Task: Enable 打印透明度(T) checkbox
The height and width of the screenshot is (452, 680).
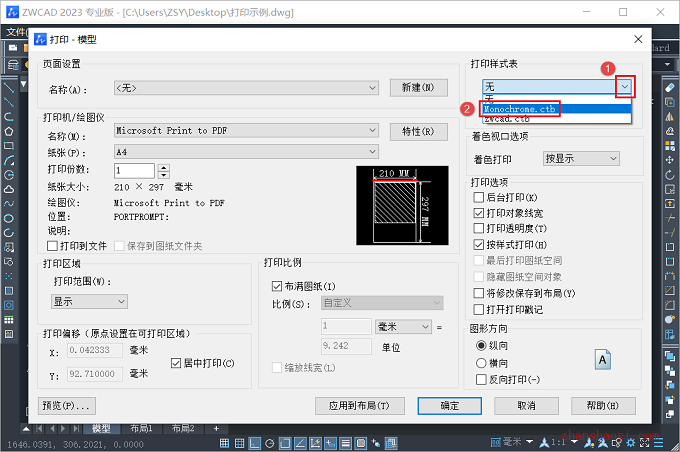Action: pos(479,228)
